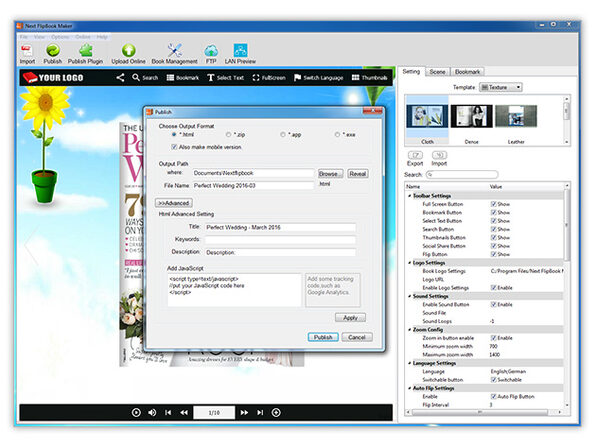Show Thumbnails in flipbook toolbar
Image resolution: width=596 pixels, height=447 pixels.
[x=369, y=78]
